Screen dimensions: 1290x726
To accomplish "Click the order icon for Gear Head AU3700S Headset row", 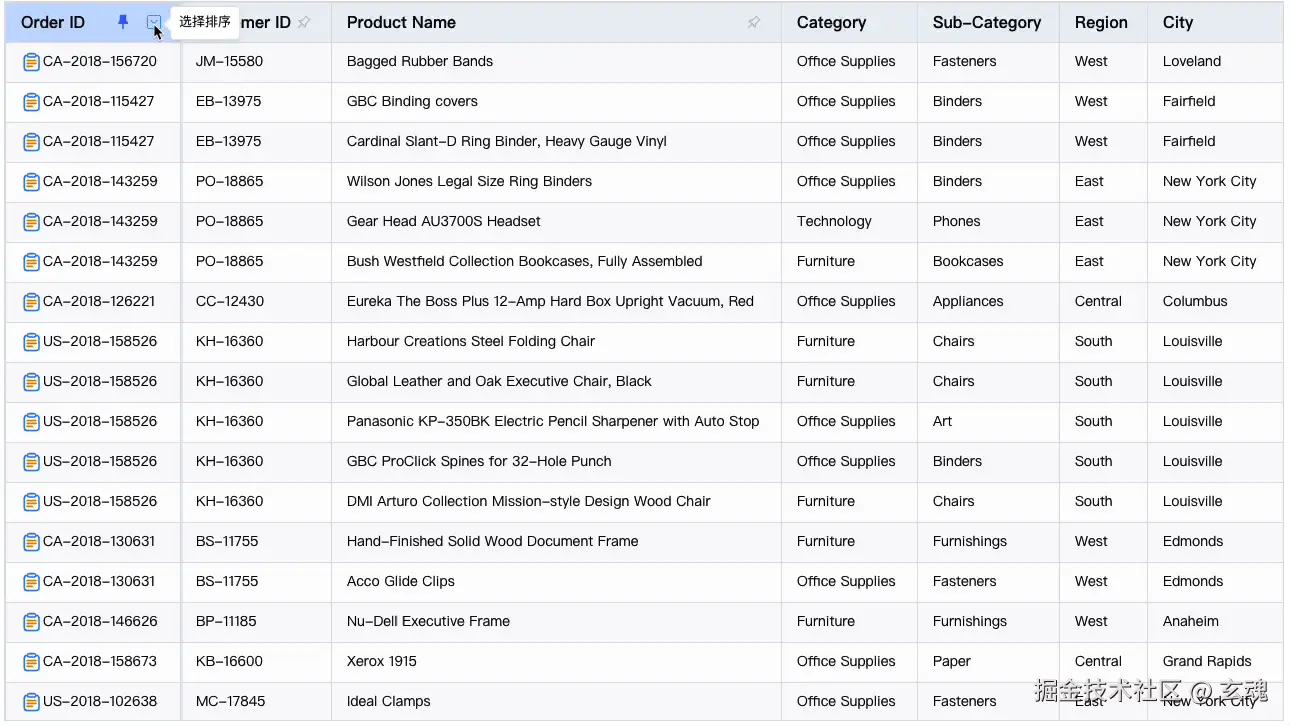I will pyautogui.click(x=31, y=222).
